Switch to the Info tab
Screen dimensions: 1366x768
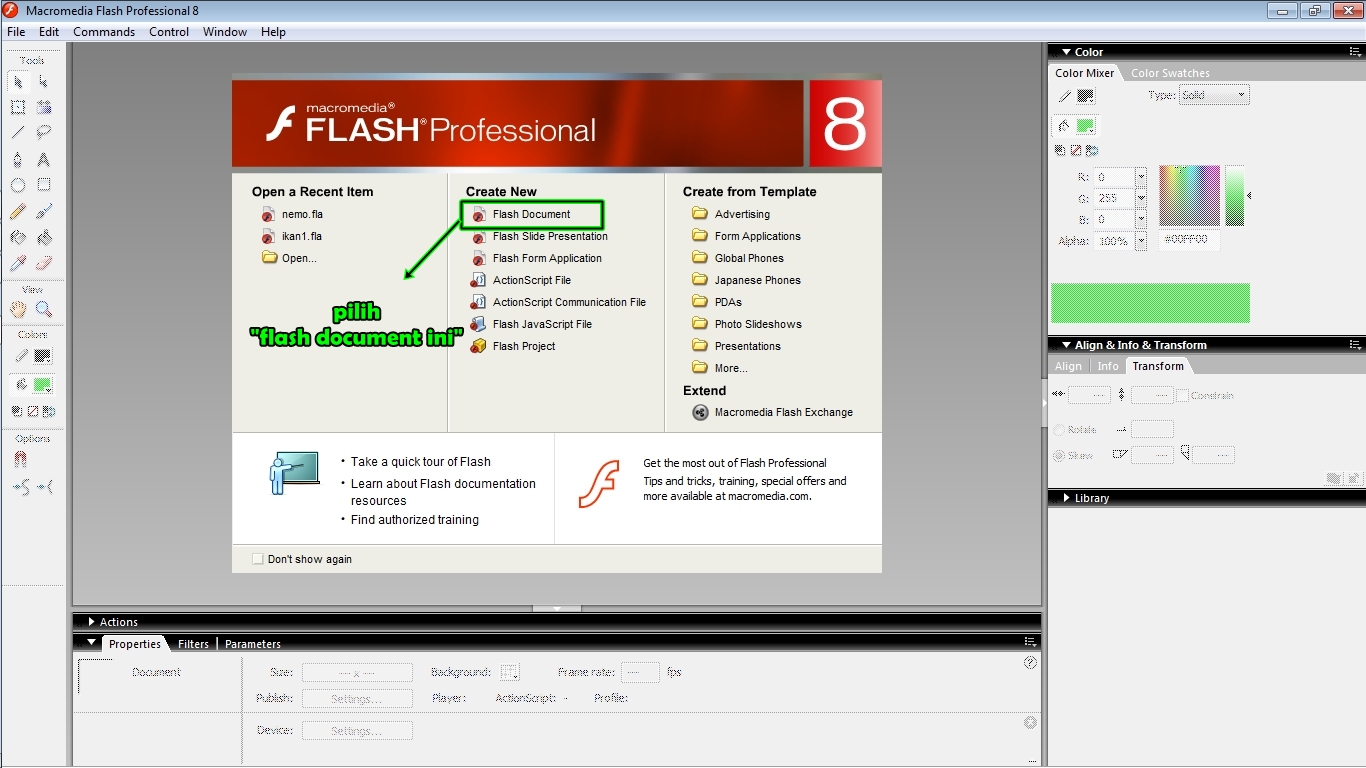(1108, 366)
